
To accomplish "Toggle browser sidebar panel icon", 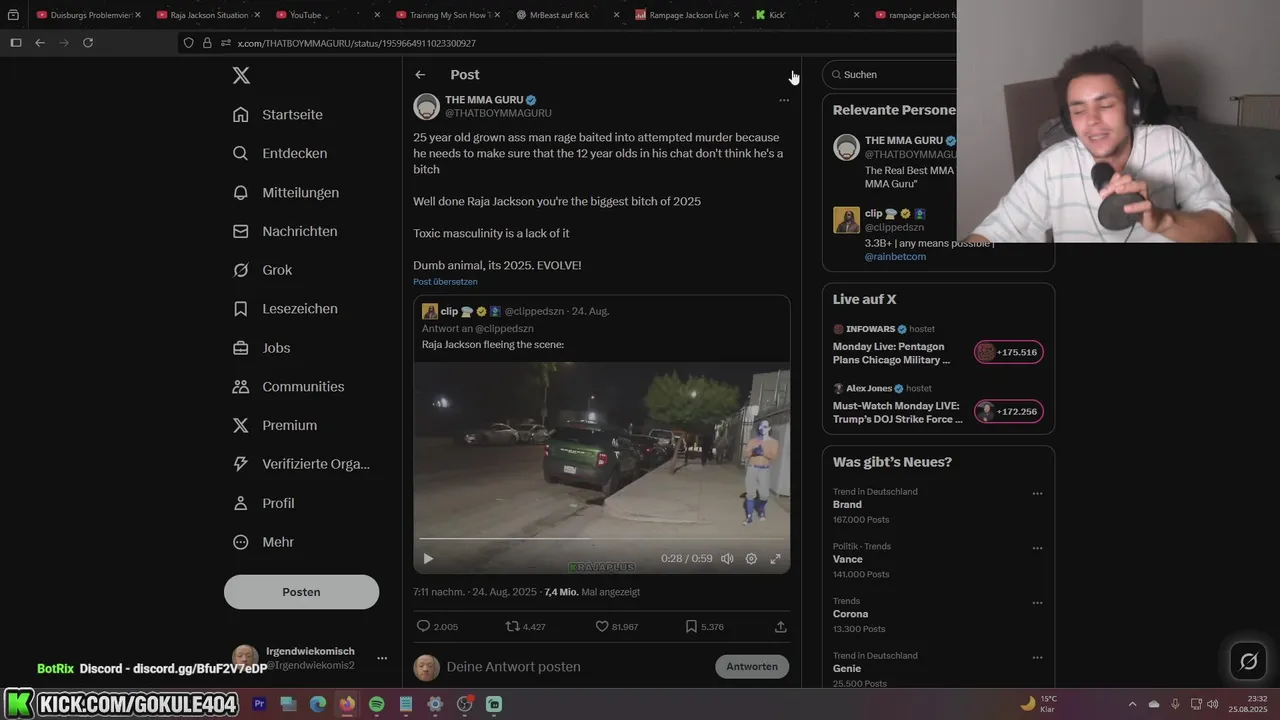I will click(x=16, y=43).
